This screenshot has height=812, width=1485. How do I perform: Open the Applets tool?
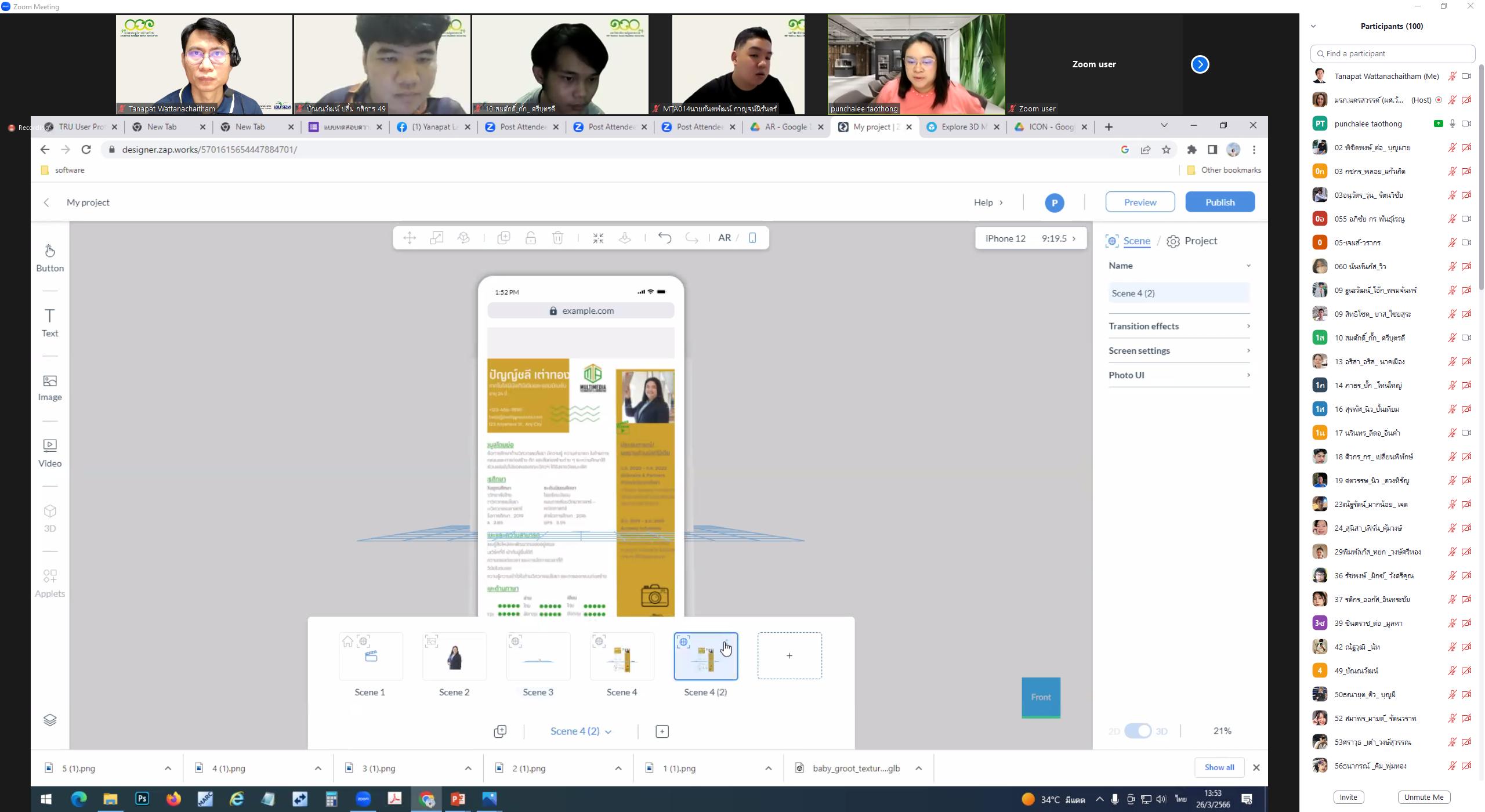[x=50, y=583]
